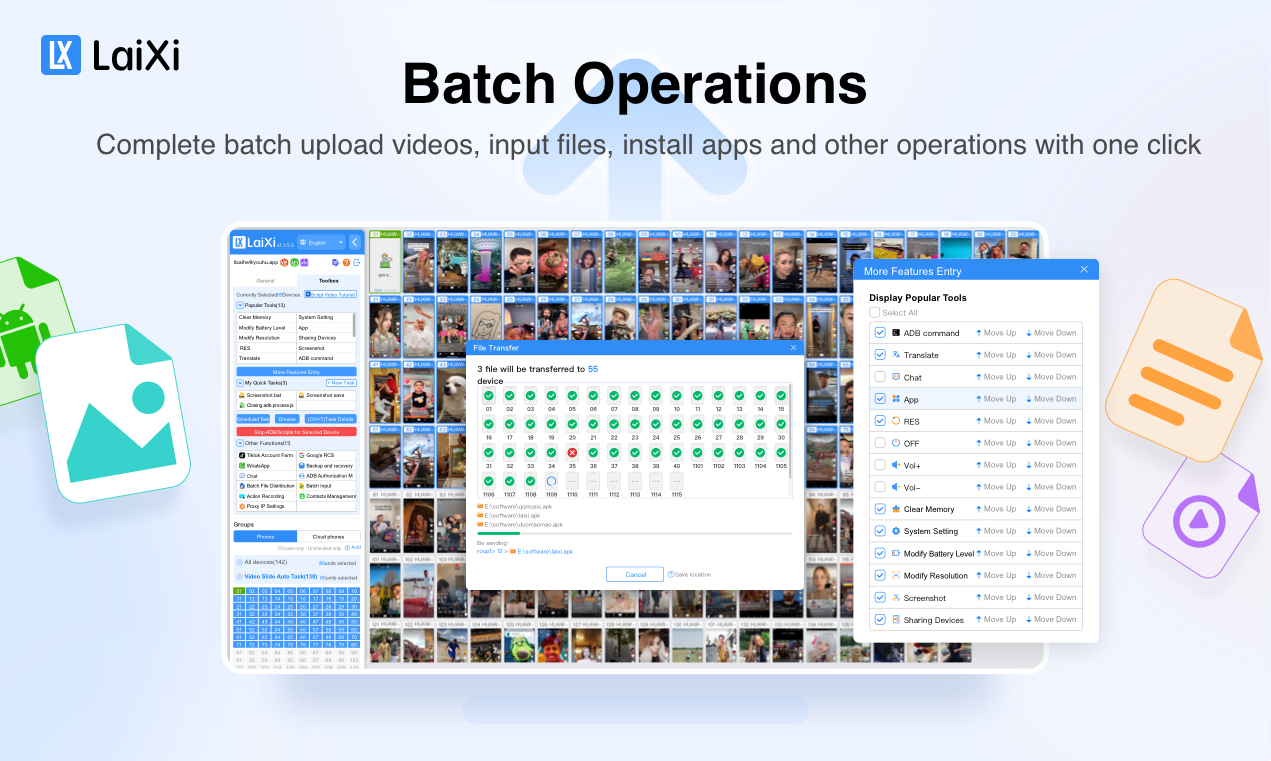Viewport: 1271px width, 761px height.
Task: Check the OFF checkbox
Action: click(880, 443)
